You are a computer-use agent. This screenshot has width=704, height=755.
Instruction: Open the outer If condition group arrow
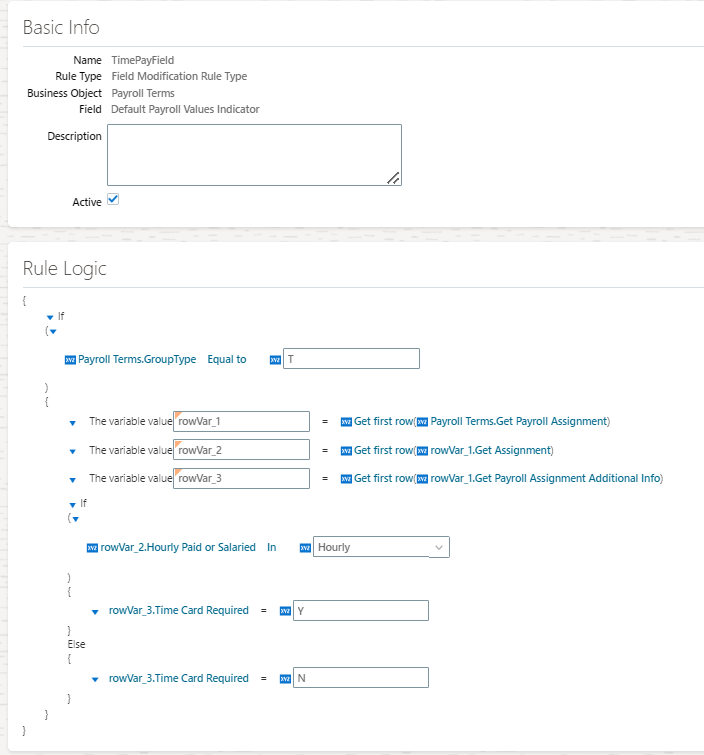coord(53,332)
